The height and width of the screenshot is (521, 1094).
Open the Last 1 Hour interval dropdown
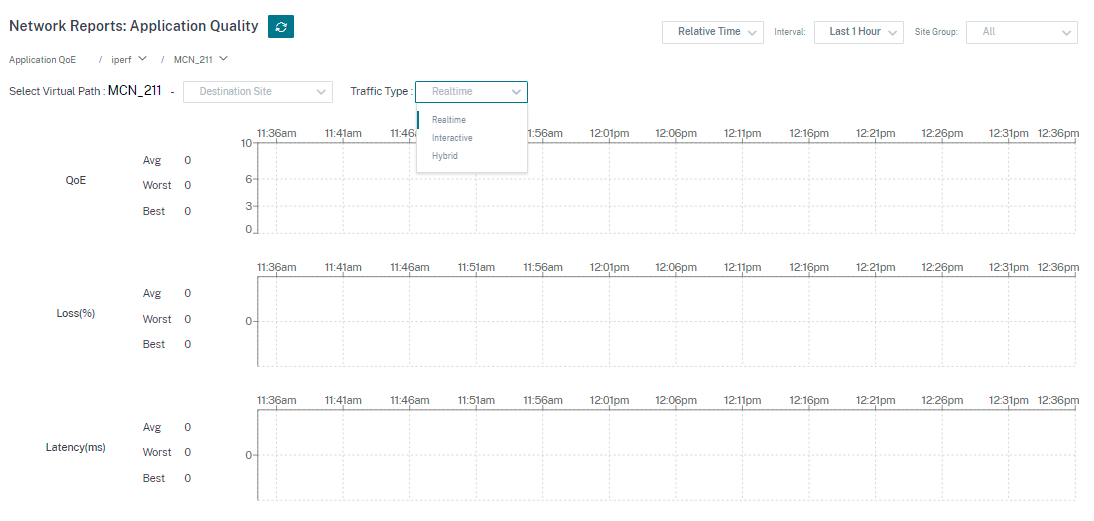pos(859,32)
